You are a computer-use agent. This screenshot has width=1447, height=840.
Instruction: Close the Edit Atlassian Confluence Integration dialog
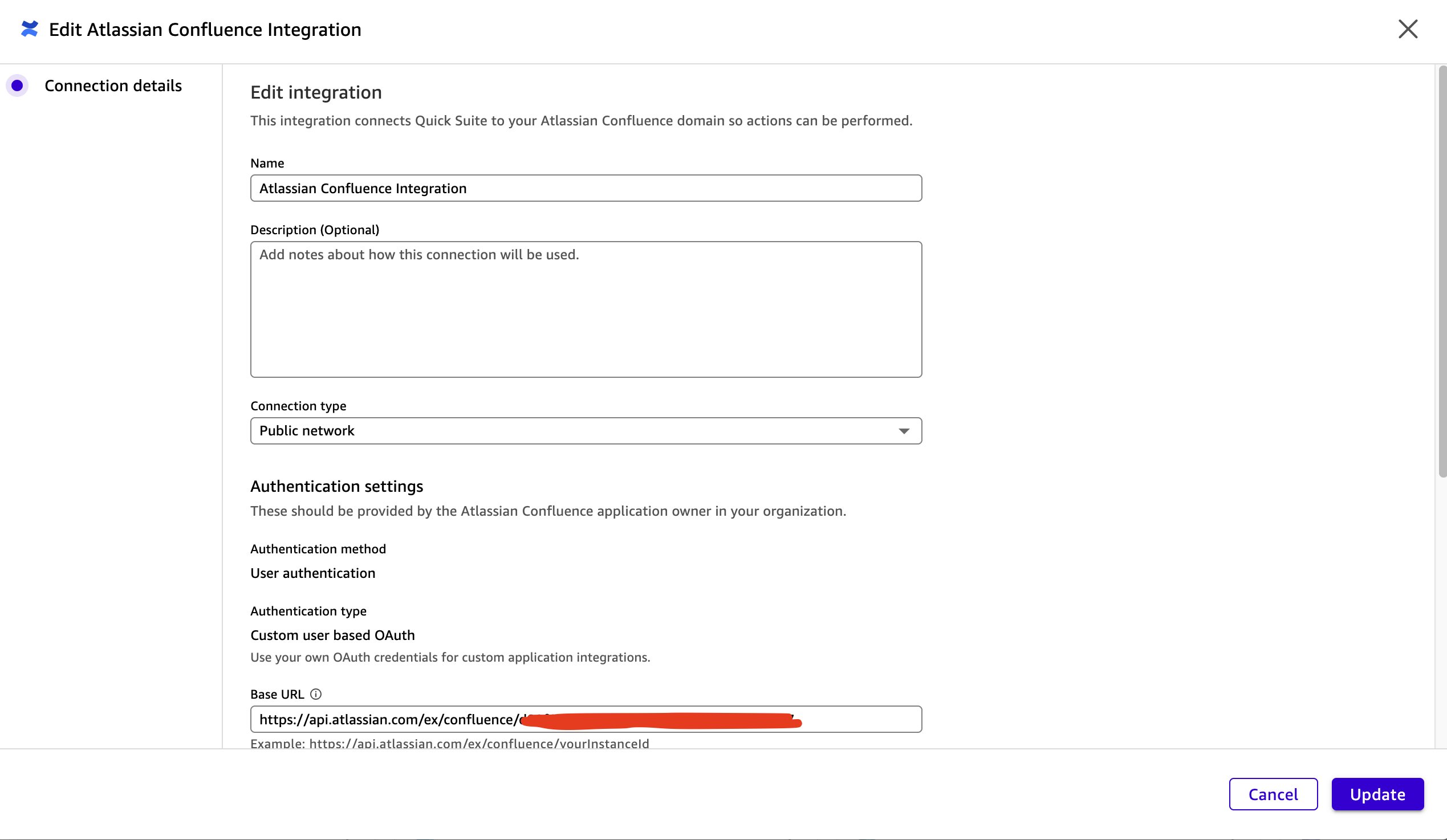1408,29
